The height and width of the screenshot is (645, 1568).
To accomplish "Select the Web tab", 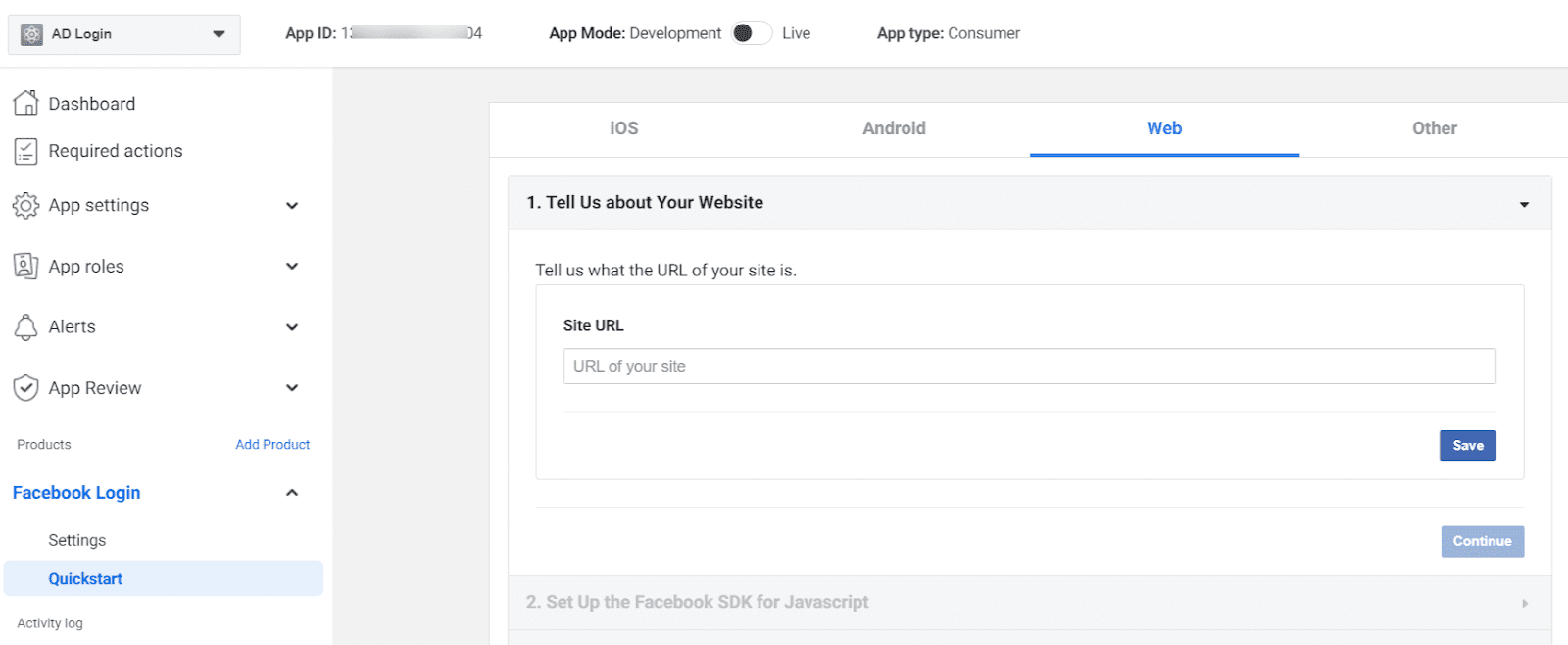I will coord(1164,128).
